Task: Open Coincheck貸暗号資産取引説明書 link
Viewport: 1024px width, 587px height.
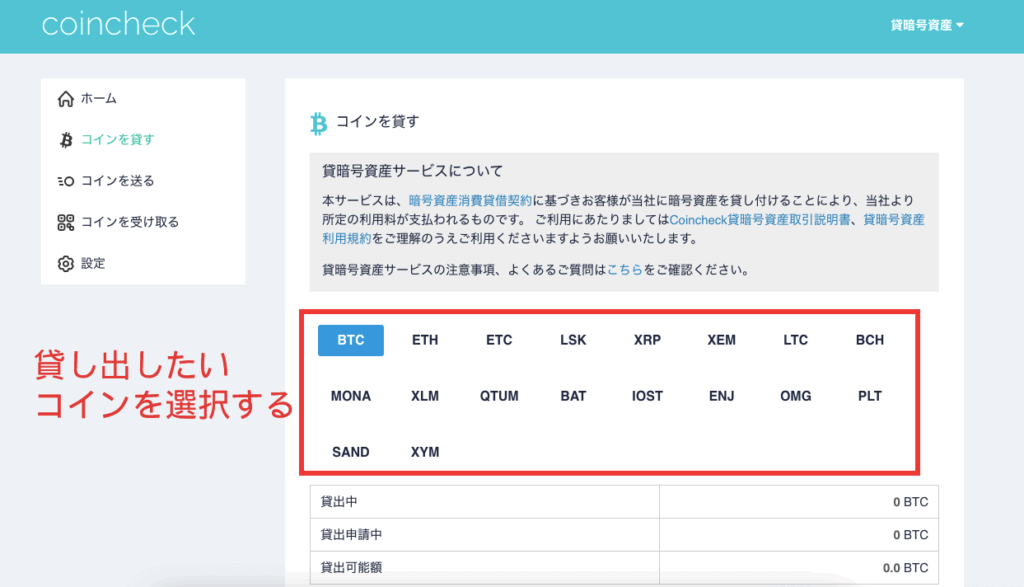Action: (x=762, y=220)
